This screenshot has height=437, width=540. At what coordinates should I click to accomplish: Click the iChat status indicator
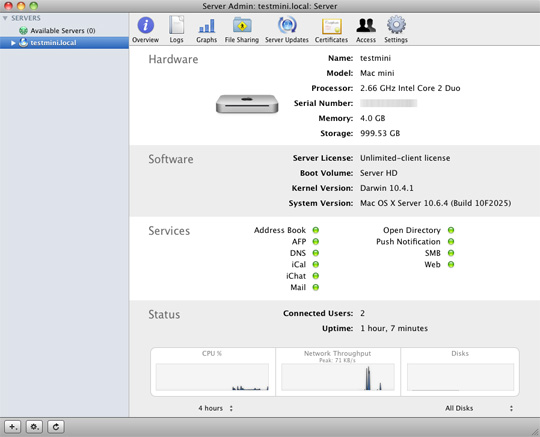click(x=315, y=276)
